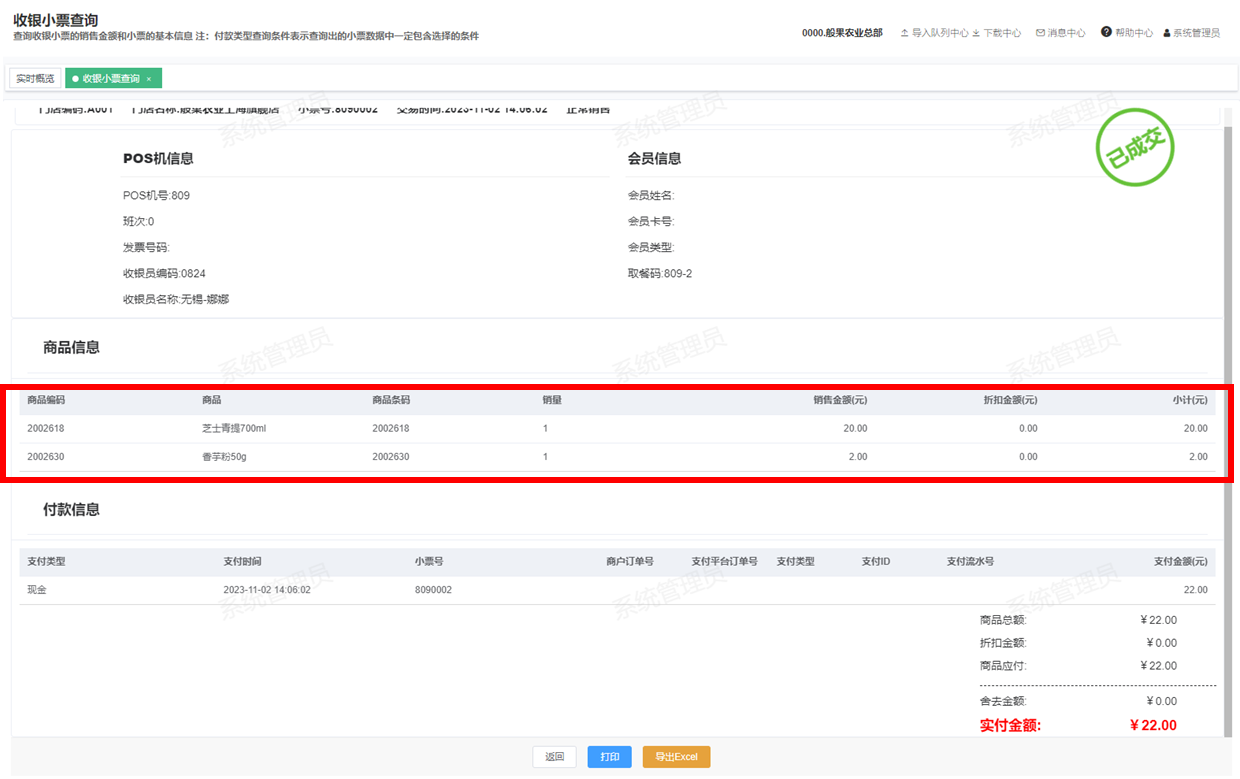This screenshot has height=779, width=1240.
Task: Select the 收银小票查询 tab
Action: (110, 78)
